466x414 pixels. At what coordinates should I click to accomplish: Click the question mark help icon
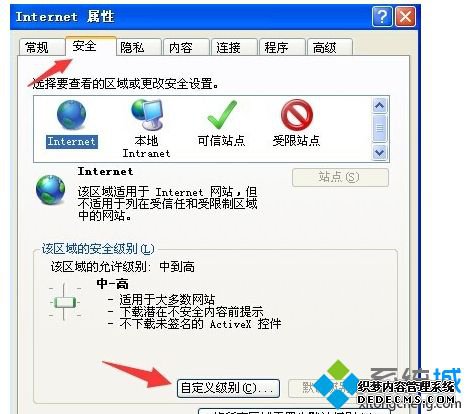coord(382,16)
